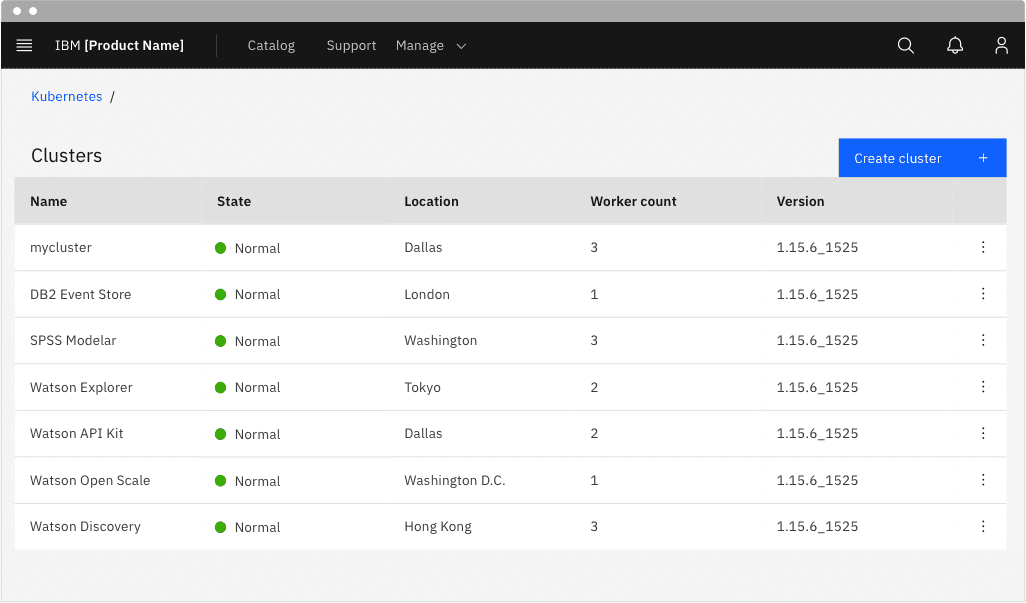The image size is (1026, 603).
Task: Select the SPSS Modelar name cell
Action: pyautogui.click(x=73, y=341)
